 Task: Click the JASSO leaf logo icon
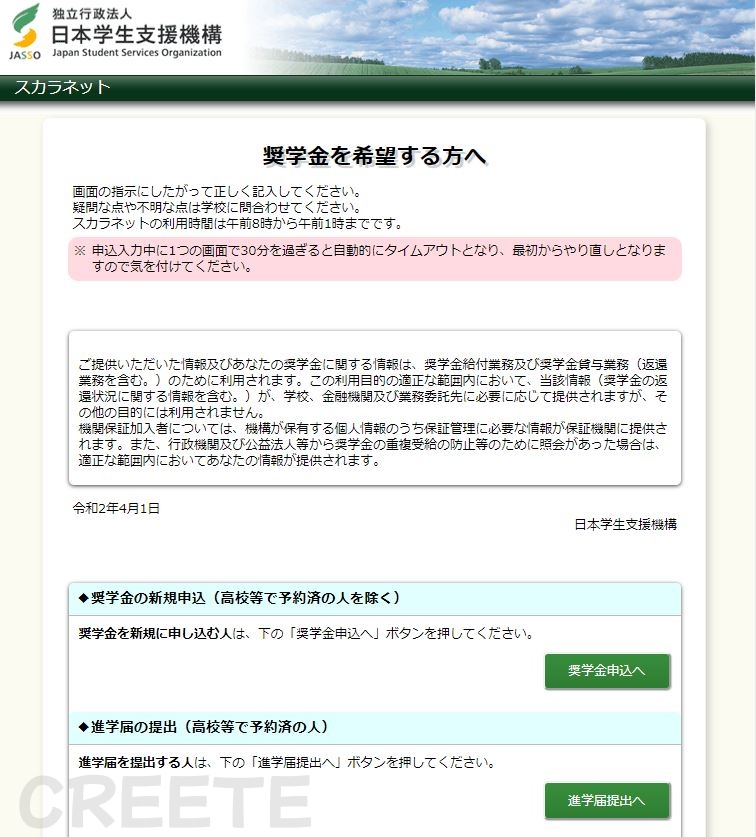pos(25,31)
